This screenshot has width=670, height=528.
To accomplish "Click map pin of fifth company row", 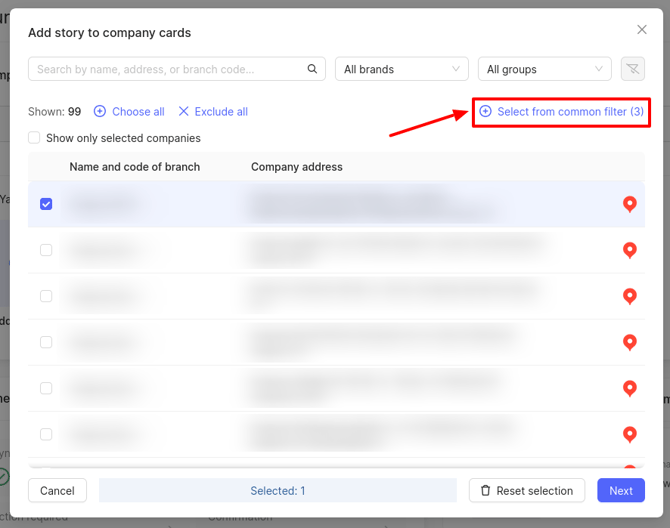I will pos(630,388).
